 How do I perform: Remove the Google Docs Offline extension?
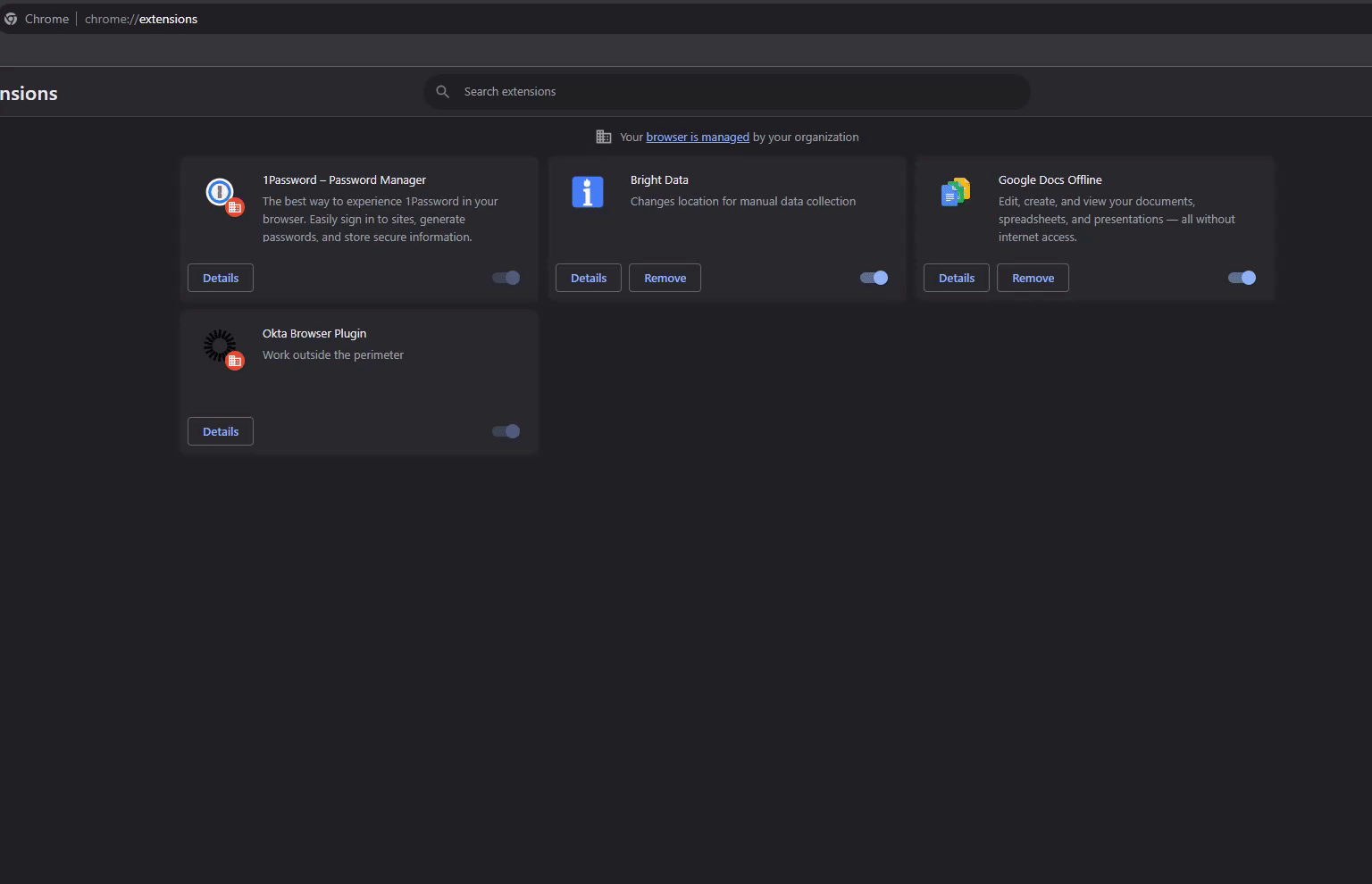click(x=1033, y=278)
